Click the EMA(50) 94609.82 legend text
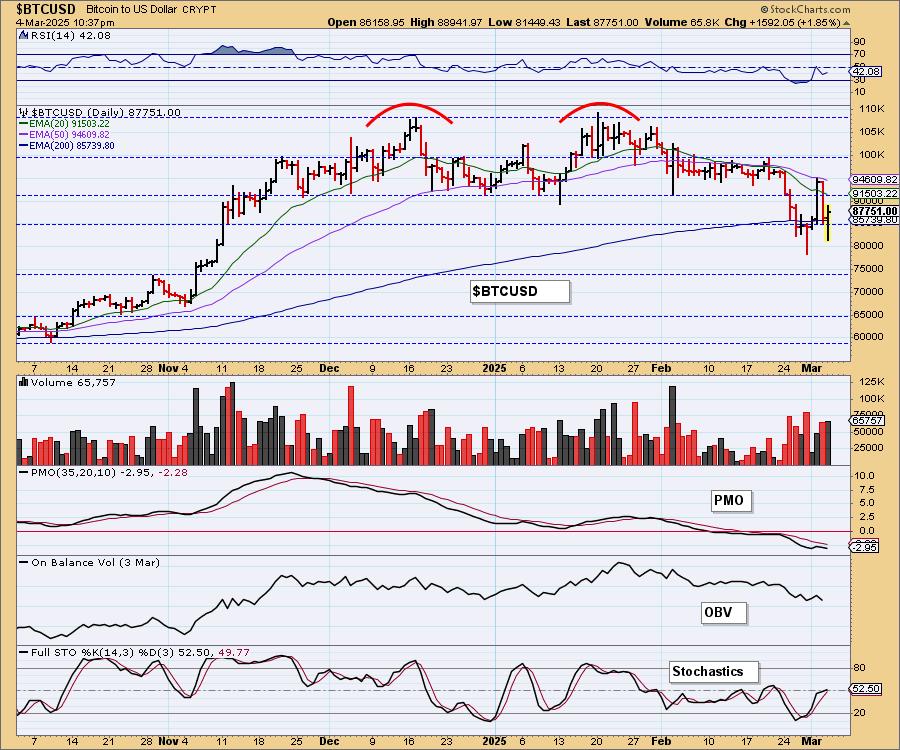Image resolution: width=900 pixels, height=750 pixels. tap(69, 135)
